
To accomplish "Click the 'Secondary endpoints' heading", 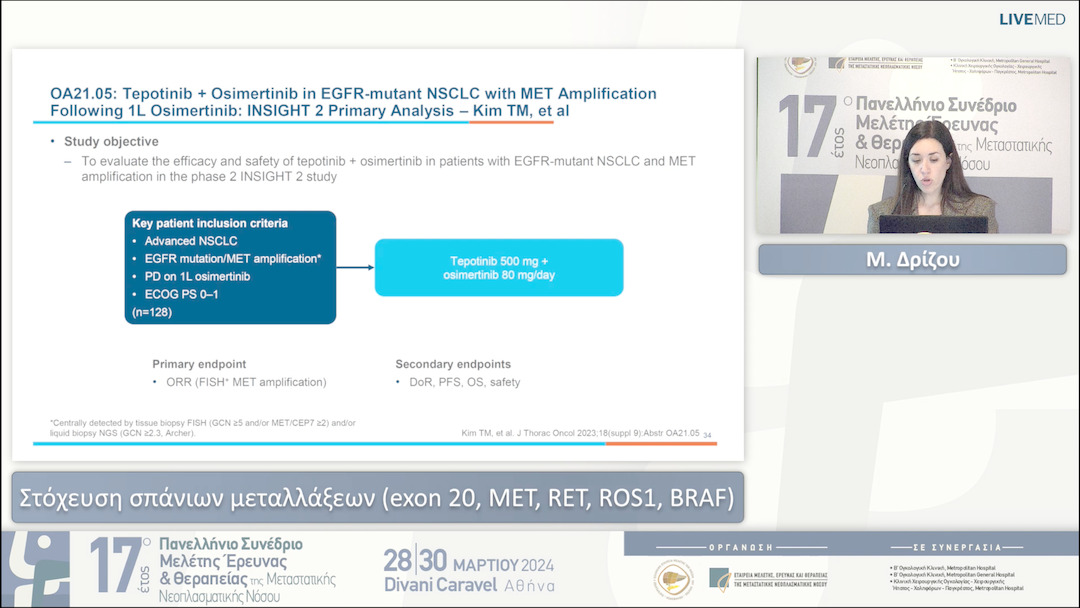I will point(453,364).
